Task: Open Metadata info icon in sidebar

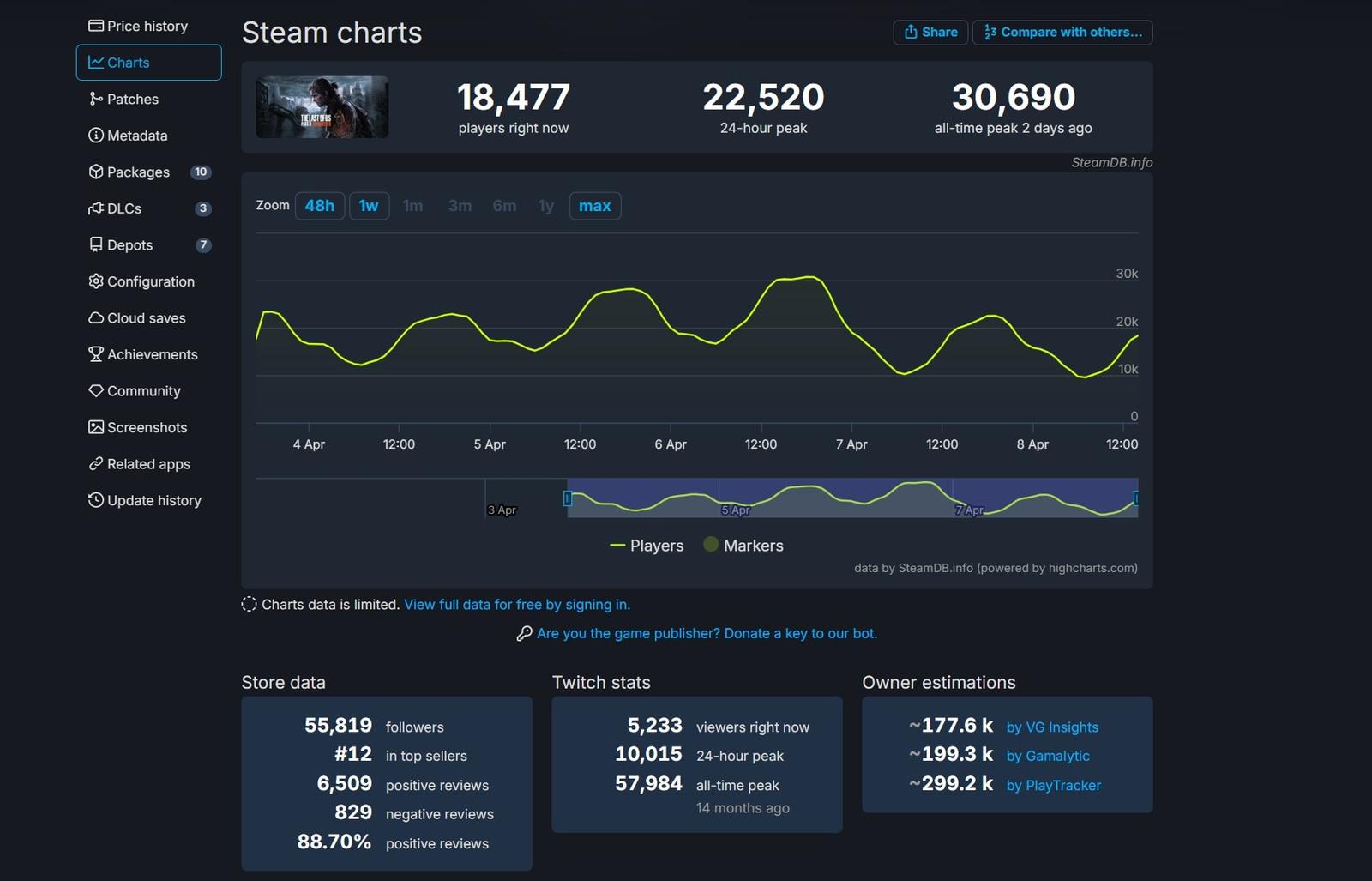Action: coord(96,136)
